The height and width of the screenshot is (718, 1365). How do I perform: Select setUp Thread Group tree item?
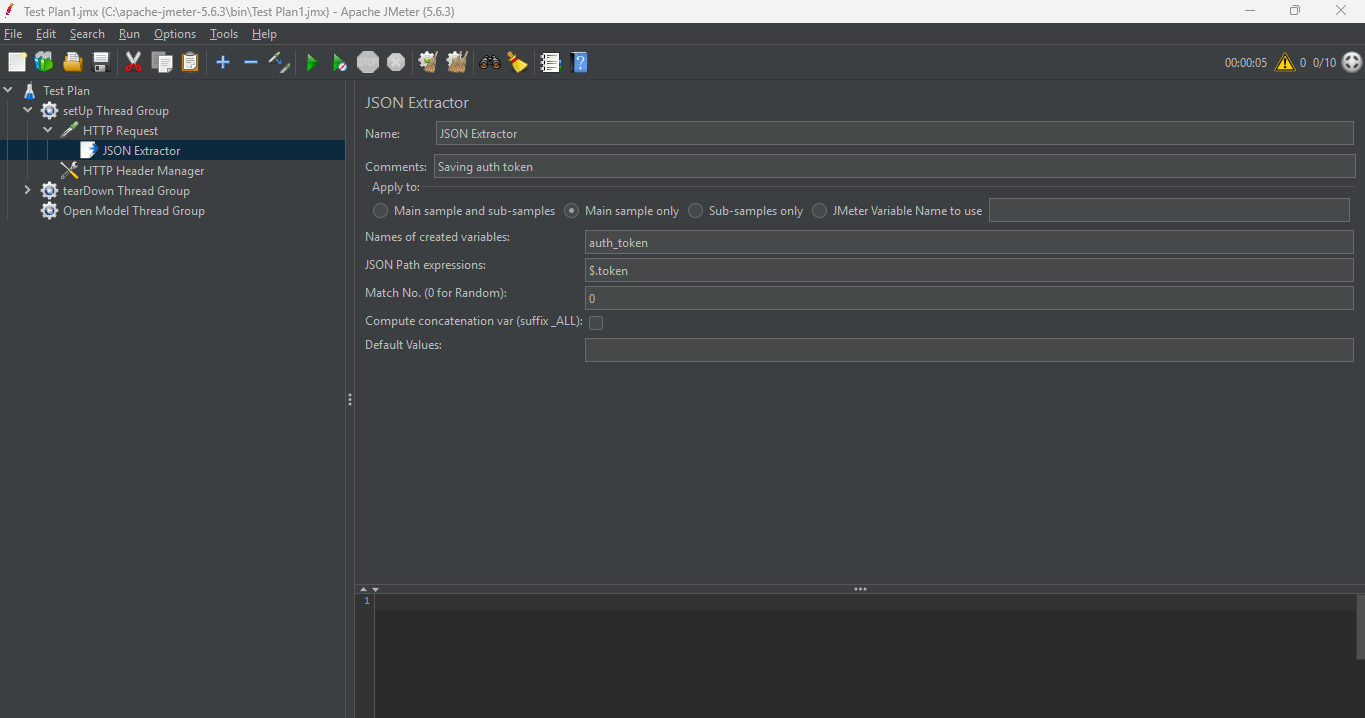pyautogui.click(x=115, y=110)
